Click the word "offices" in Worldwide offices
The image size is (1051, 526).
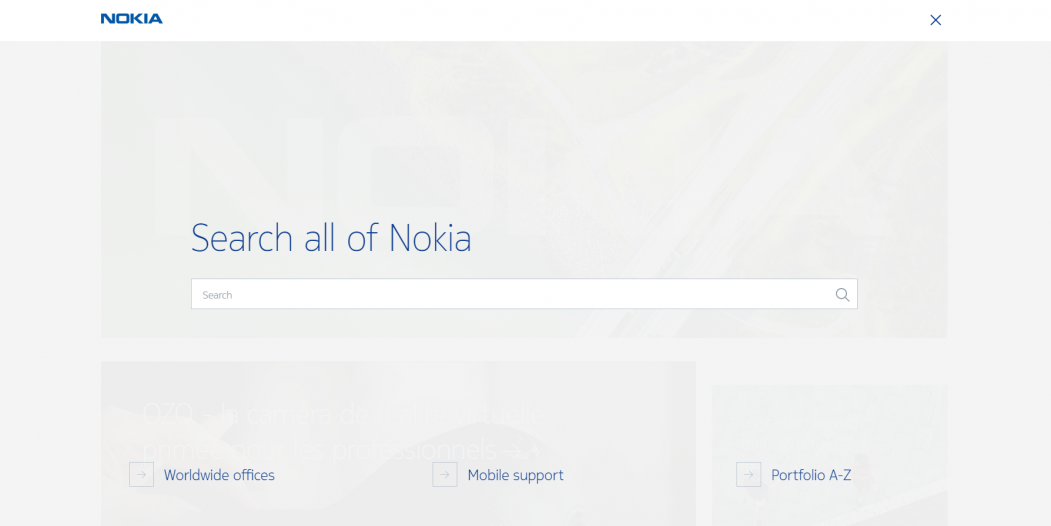point(250,475)
